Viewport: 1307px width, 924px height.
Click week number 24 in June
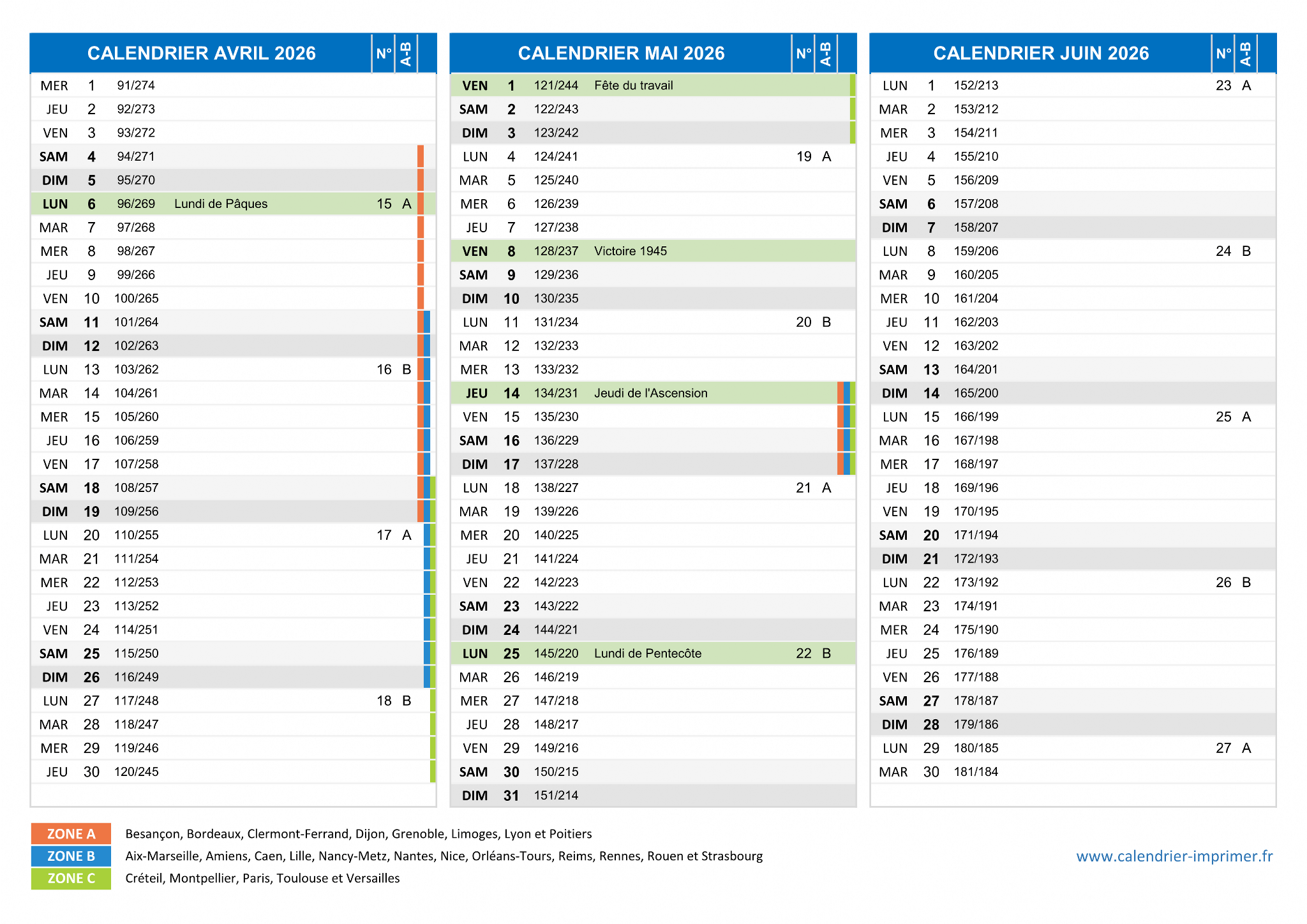coord(1223,251)
